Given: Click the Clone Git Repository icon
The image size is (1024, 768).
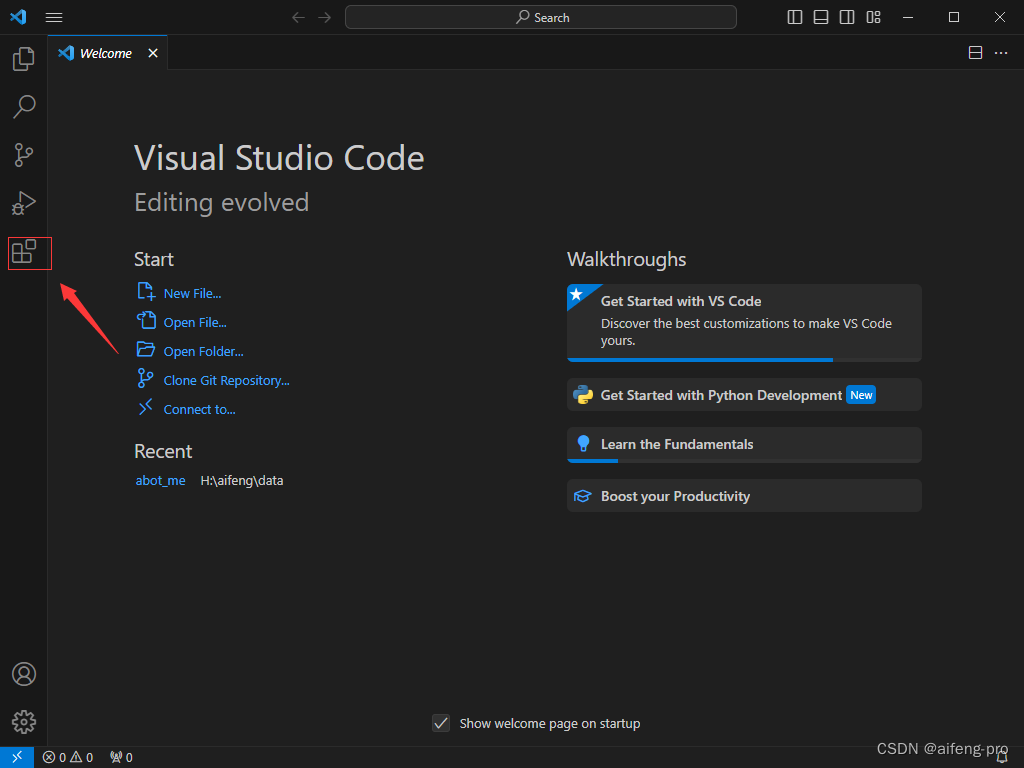Looking at the screenshot, I should pos(146,378).
